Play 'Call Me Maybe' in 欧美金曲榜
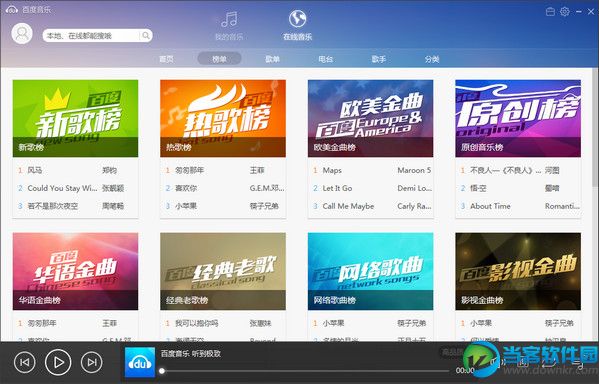Screen dimensions: 599x384 [x=348, y=206]
